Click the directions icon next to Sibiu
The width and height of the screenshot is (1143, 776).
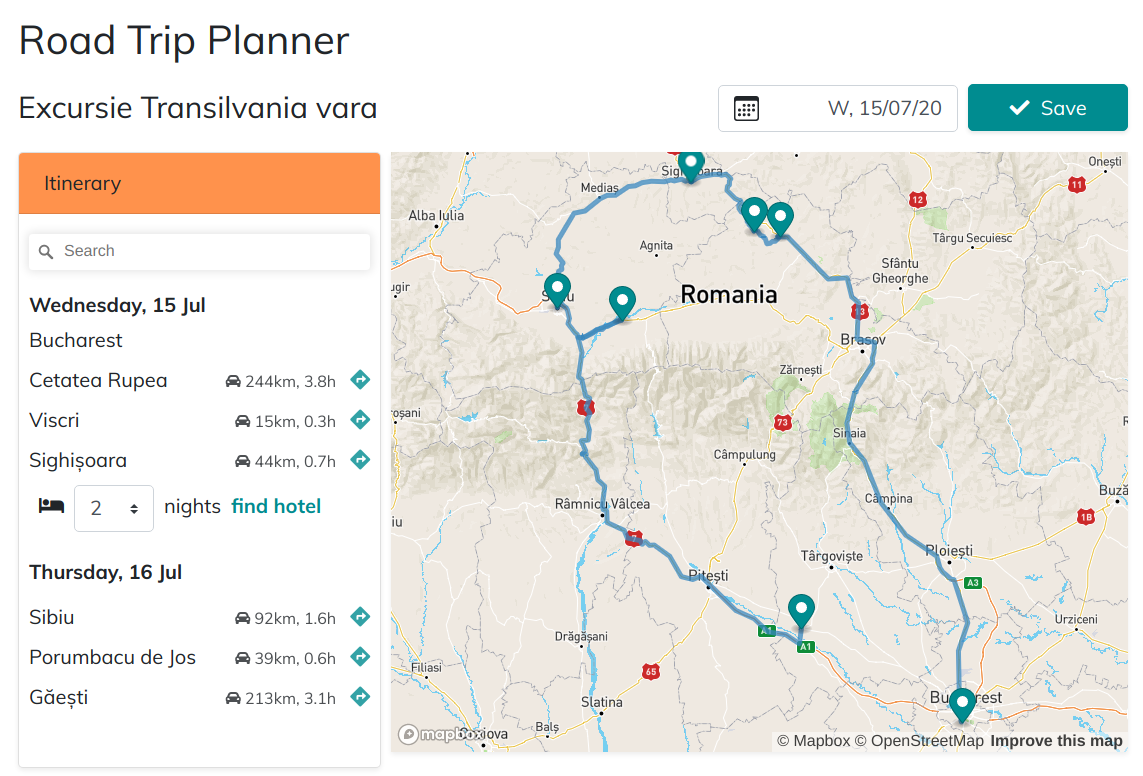click(360, 616)
